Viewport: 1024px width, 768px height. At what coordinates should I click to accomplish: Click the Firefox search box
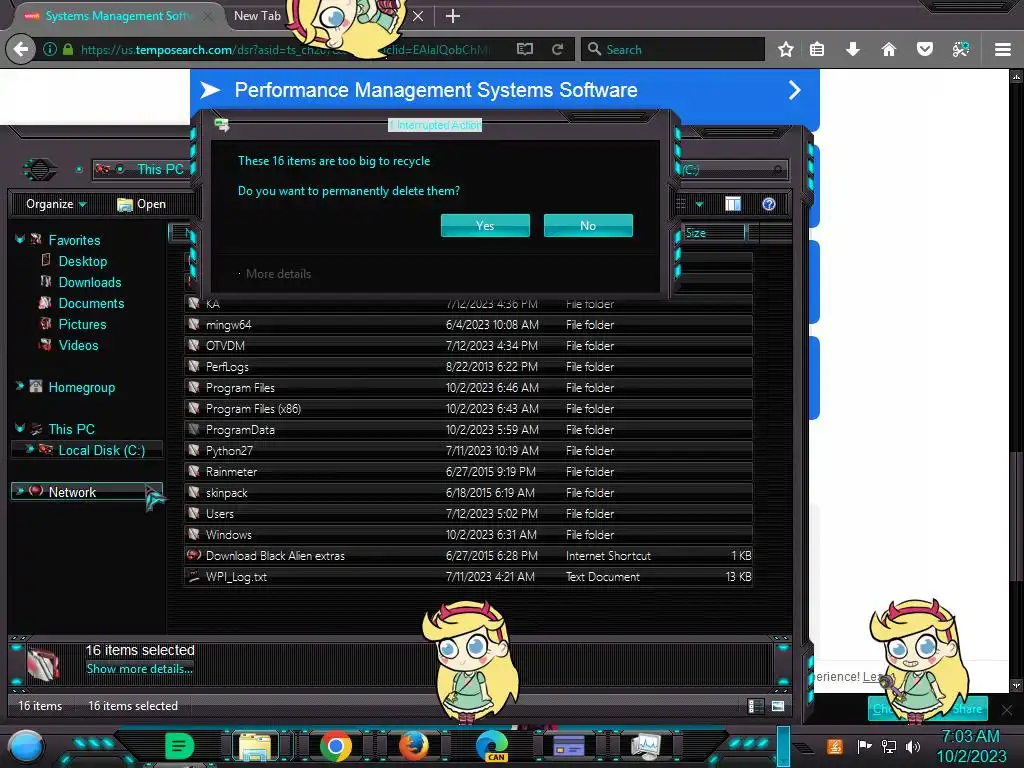673,49
